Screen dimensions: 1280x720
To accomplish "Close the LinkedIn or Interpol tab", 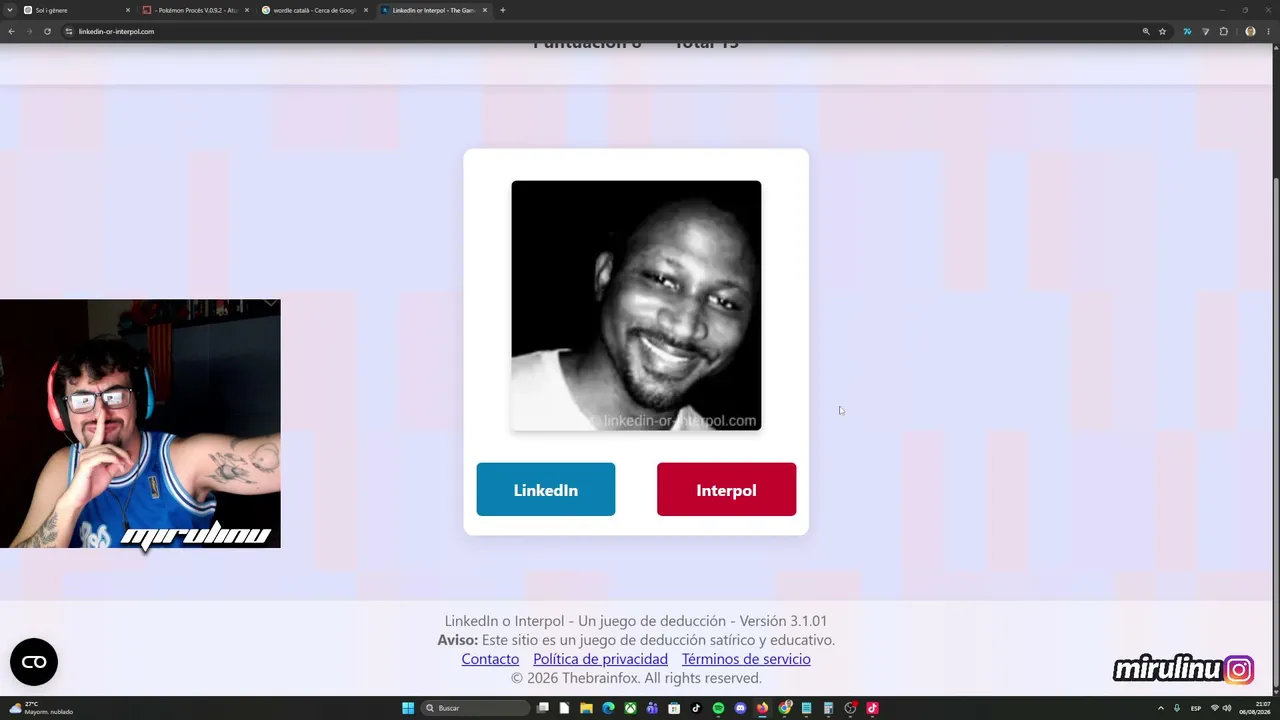I will tap(485, 10).
